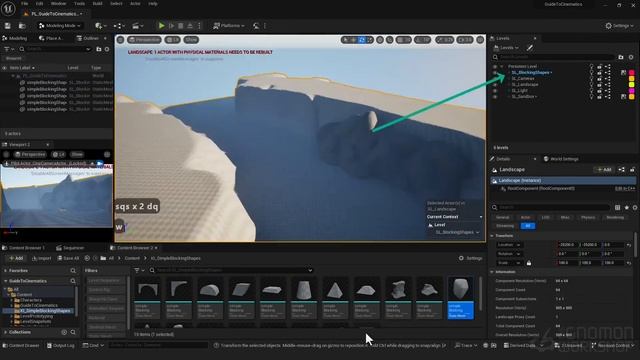This screenshot has height=360, width=640.
Task: Click Save All in Content Browser
Action: click(68, 258)
